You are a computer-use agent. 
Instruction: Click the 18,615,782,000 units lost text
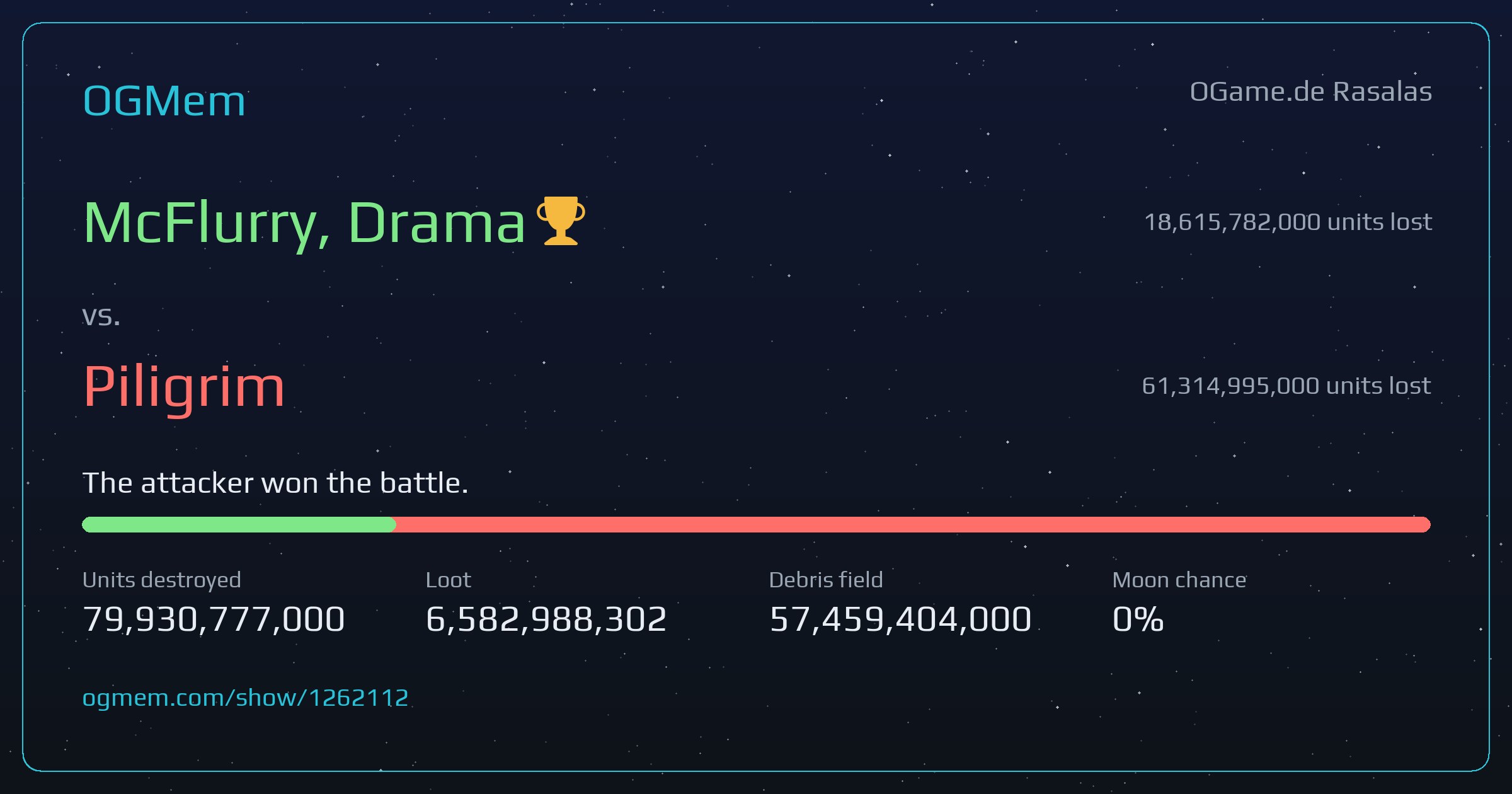[1288, 222]
